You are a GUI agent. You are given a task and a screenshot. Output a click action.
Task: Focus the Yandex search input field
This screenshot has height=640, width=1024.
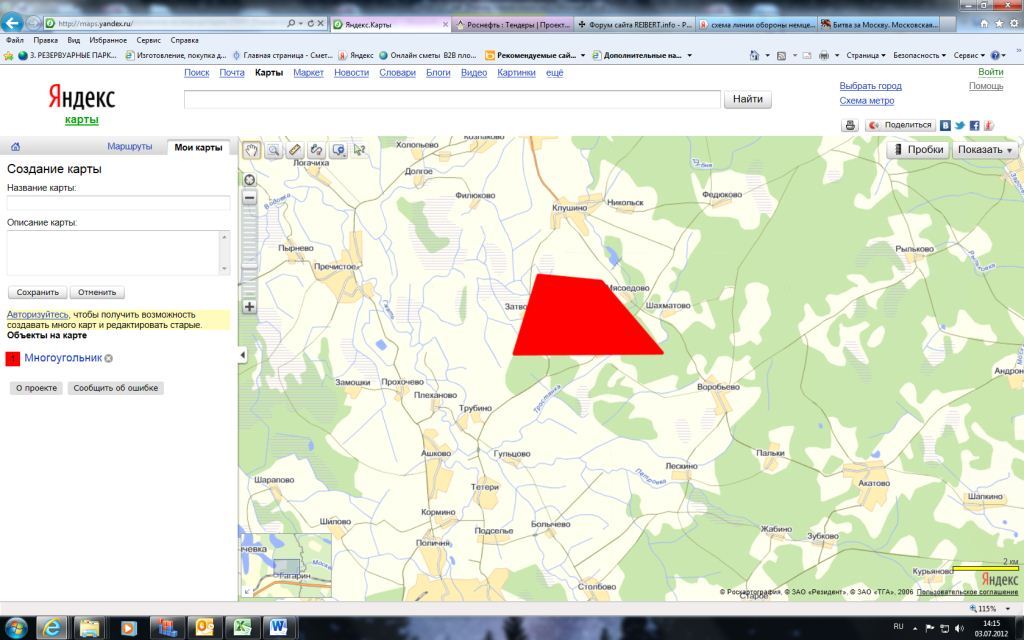pos(452,99)
